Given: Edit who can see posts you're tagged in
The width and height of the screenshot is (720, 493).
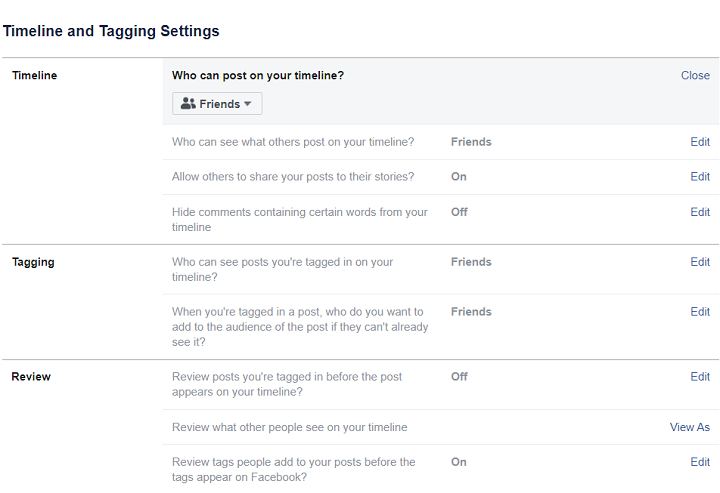Looking at the screenshot, I should point(700,262).
